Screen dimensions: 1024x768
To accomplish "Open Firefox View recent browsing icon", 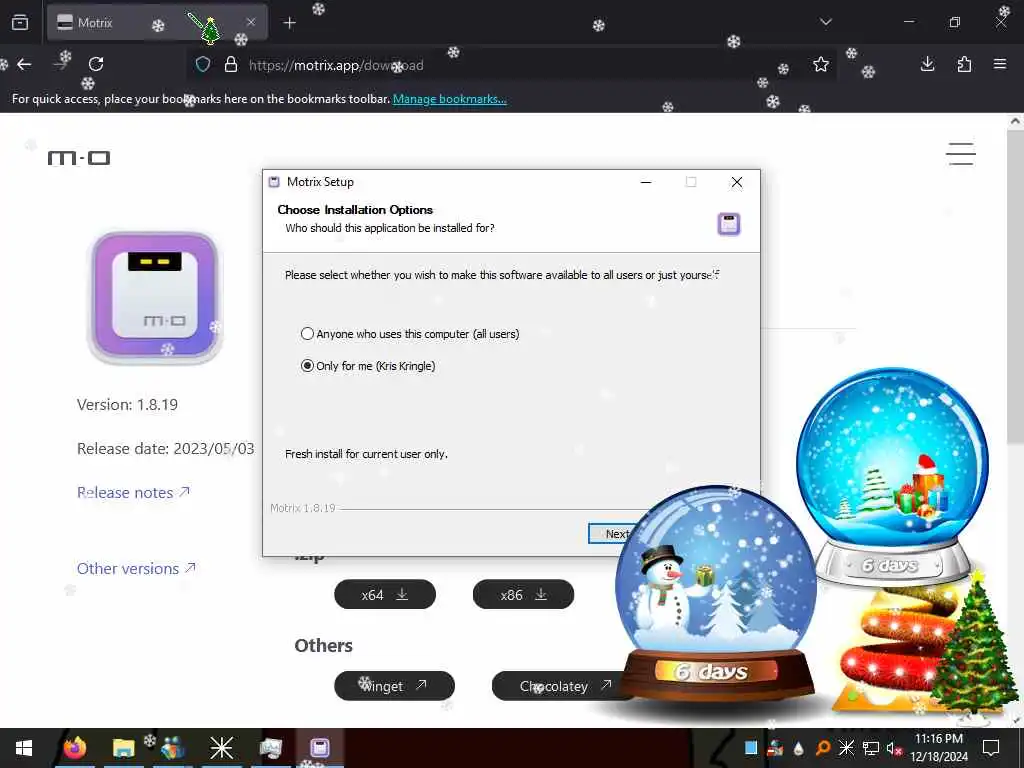I will [20, 22].
